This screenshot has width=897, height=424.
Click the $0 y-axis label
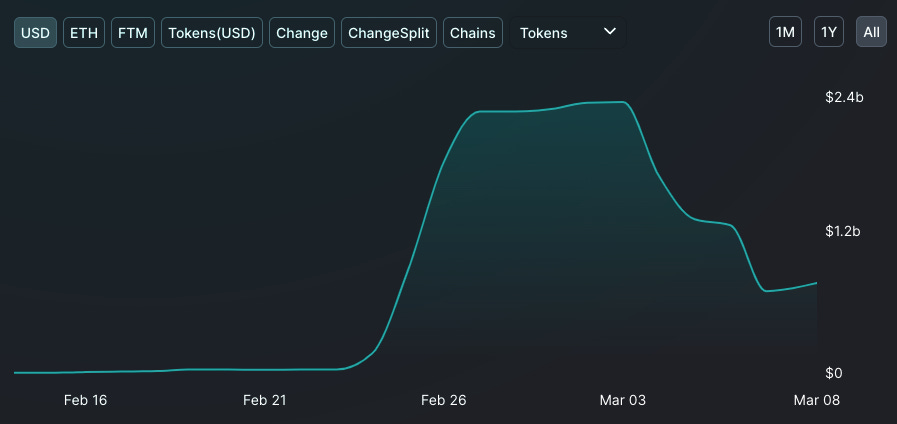tap(834, 373)
